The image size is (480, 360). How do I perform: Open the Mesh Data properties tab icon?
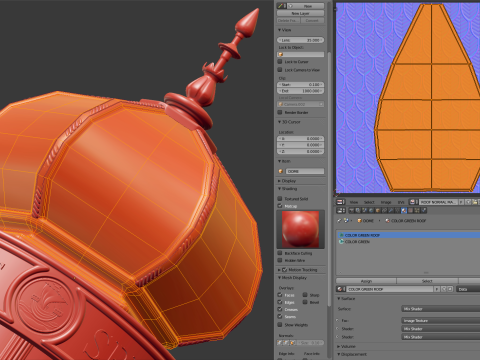tap(397, 210)
